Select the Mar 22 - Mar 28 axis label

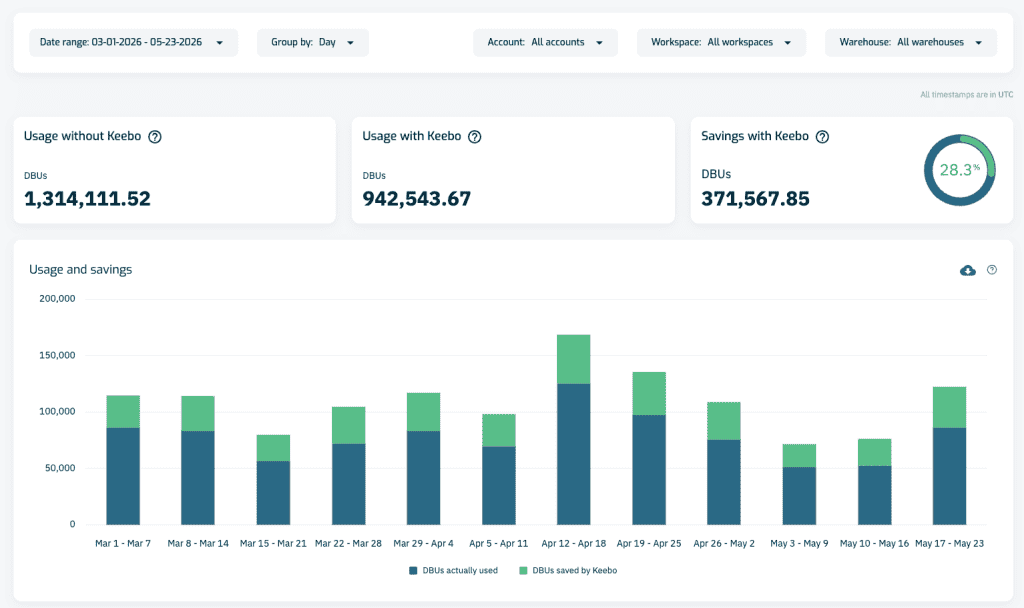(x=349, y=543)
